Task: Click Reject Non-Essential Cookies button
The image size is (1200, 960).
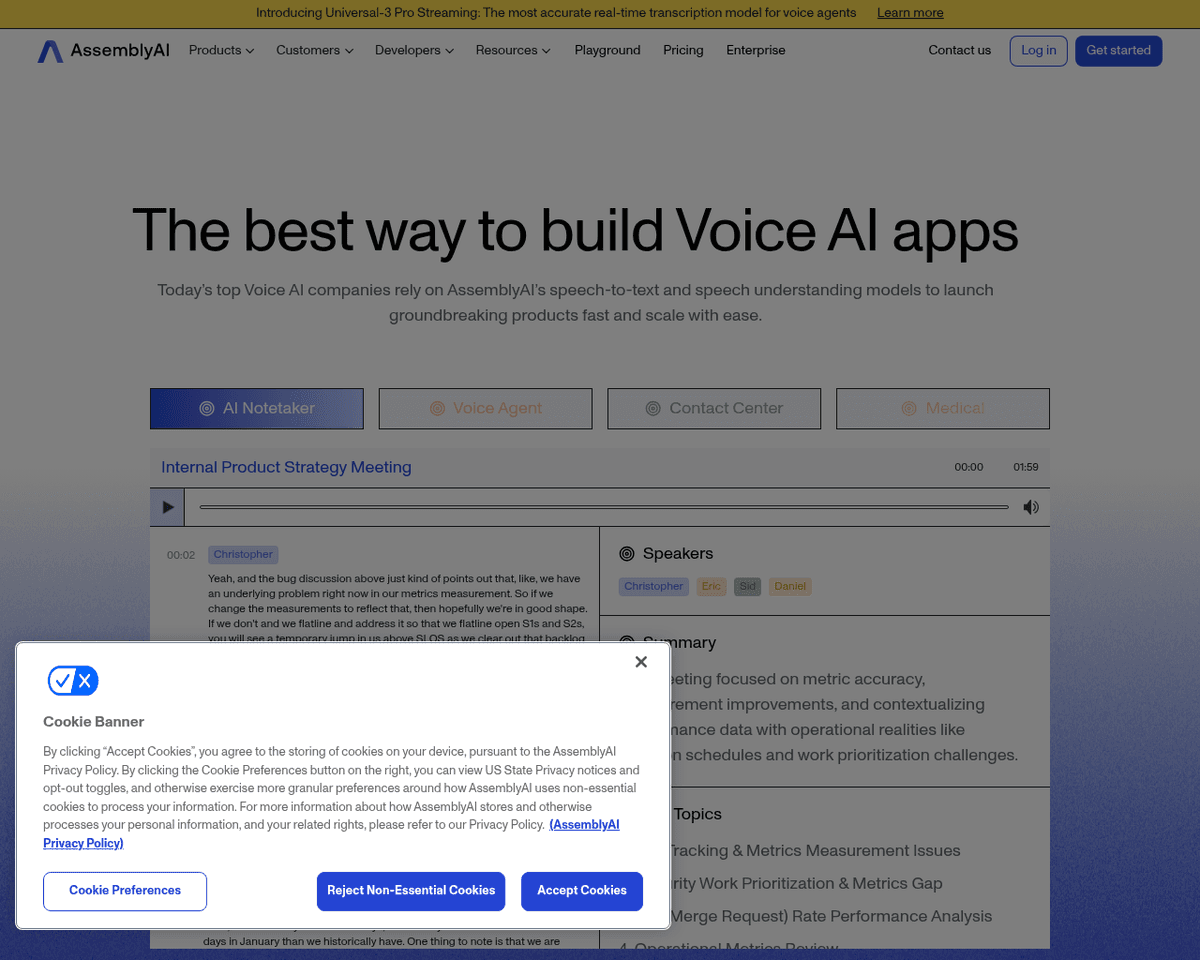Action: (x=411, y=890)
